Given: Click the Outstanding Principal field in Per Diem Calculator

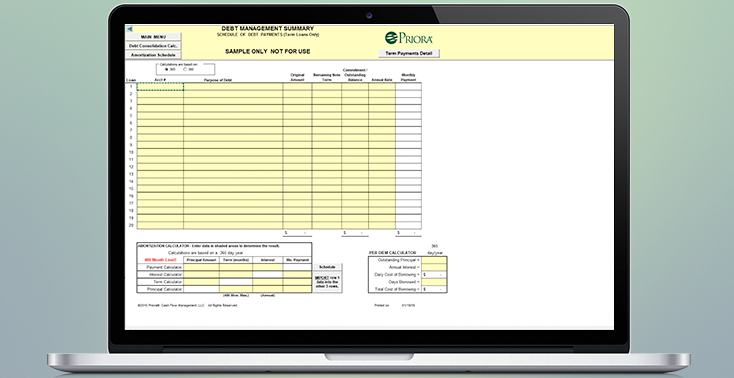Looking at the screenshot, I should (434, 260).
